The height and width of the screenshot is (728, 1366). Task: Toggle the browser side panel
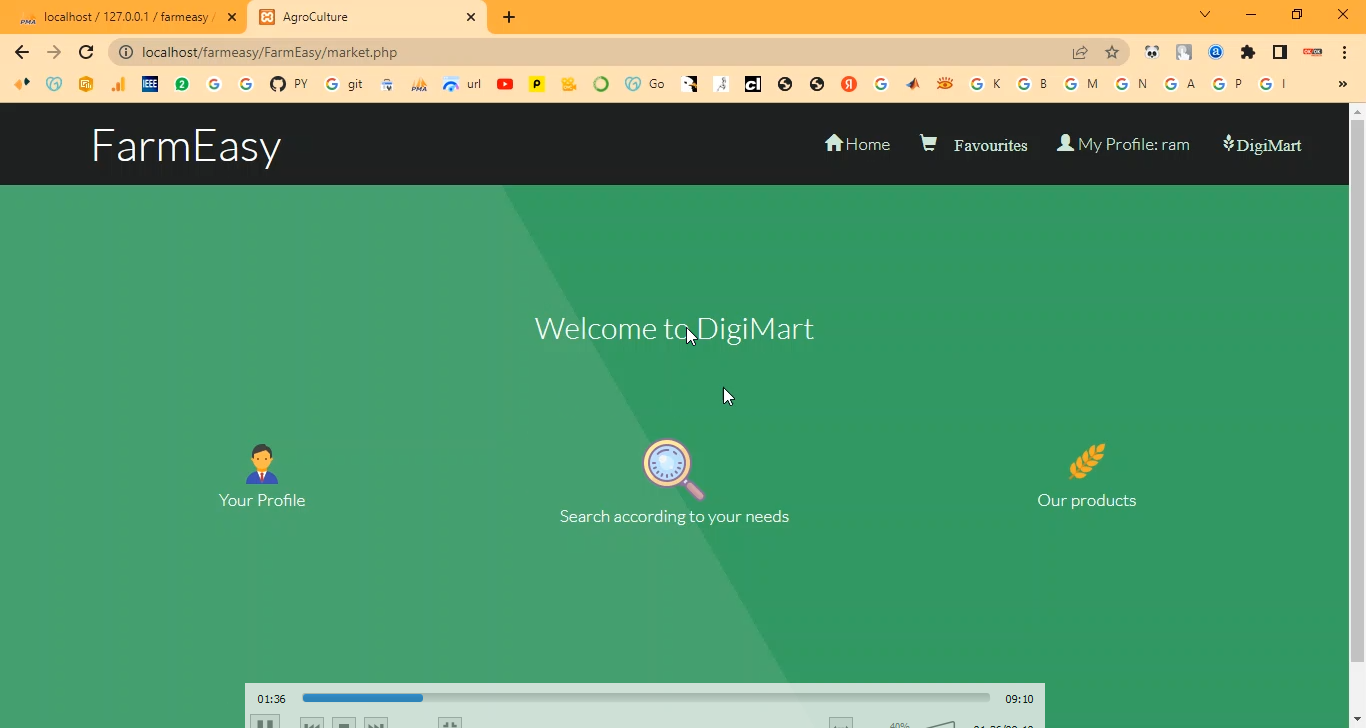[1279, 52]
